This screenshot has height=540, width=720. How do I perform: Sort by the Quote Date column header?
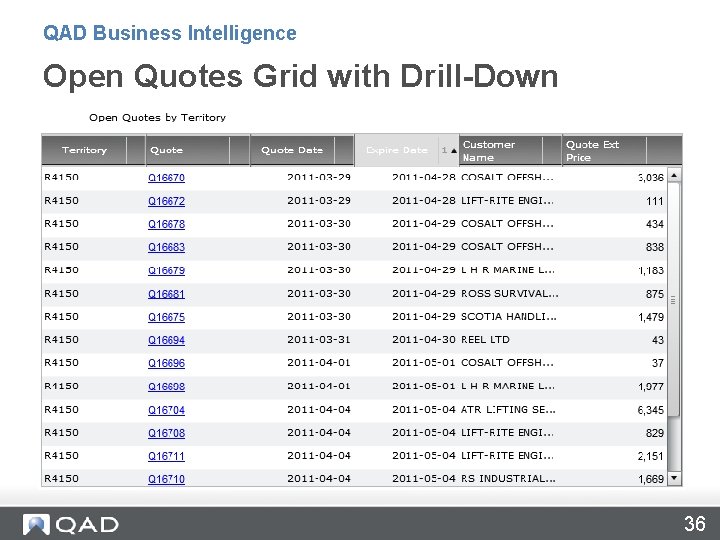pyautogui.click(x=302, y=150)
